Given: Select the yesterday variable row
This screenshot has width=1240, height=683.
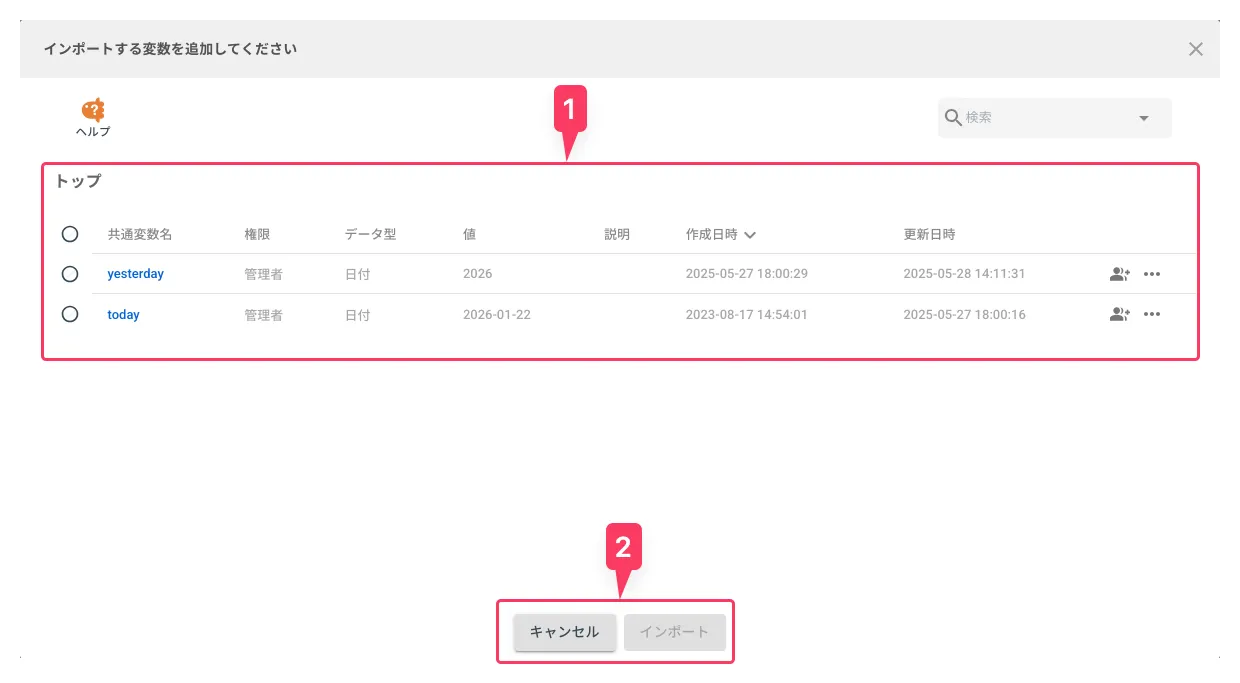Looking at the screenshot, I should point(70,272).
